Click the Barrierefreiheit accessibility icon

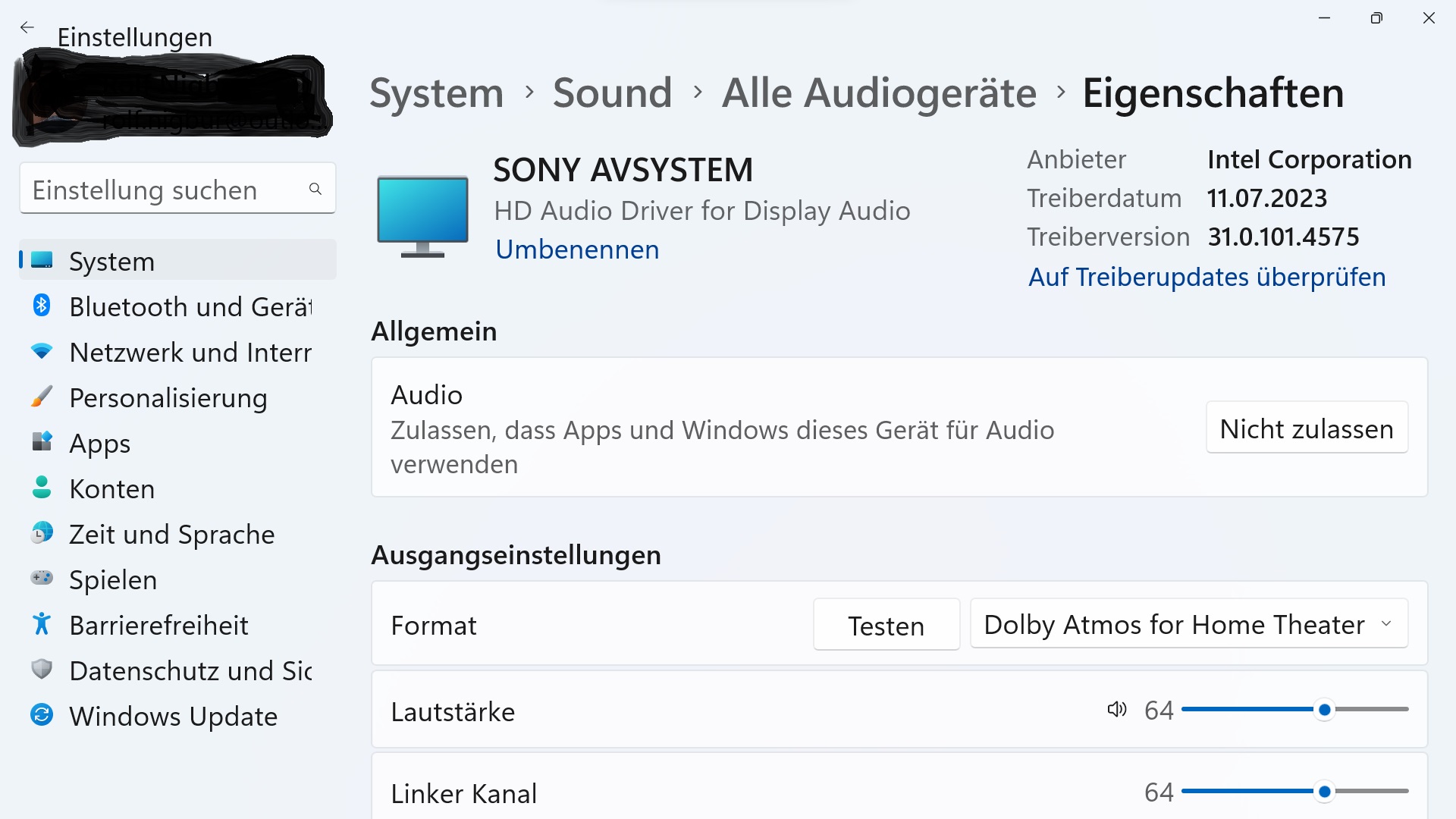pyautogui.click(x=42, y=624)
